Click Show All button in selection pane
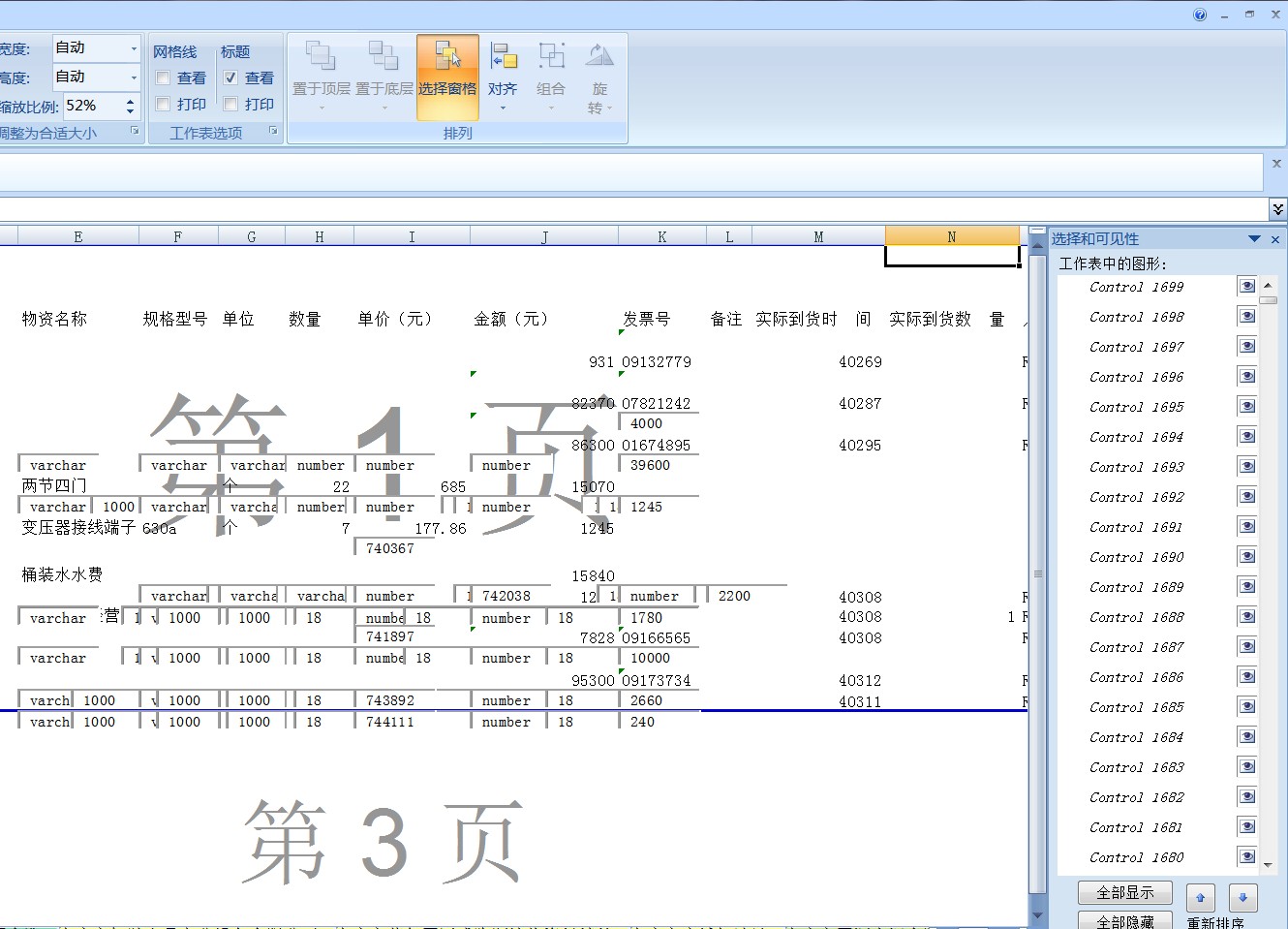The height and width of the screenshot is (929, 1288). [1125, 892]
